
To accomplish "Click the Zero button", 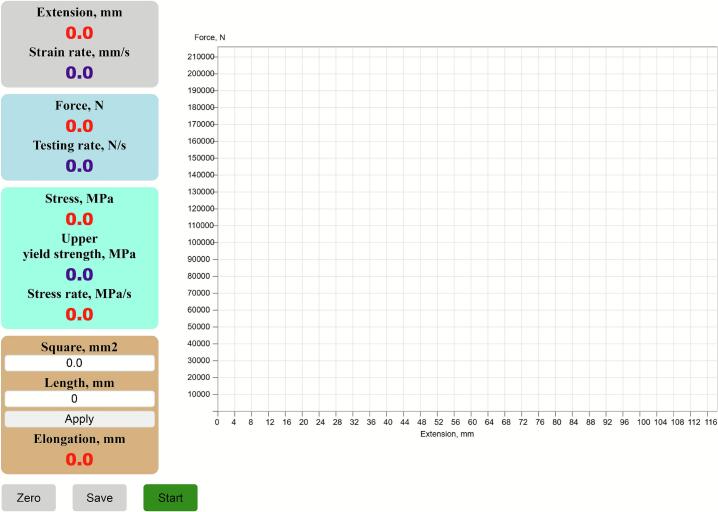I will [x=28, y=497].
